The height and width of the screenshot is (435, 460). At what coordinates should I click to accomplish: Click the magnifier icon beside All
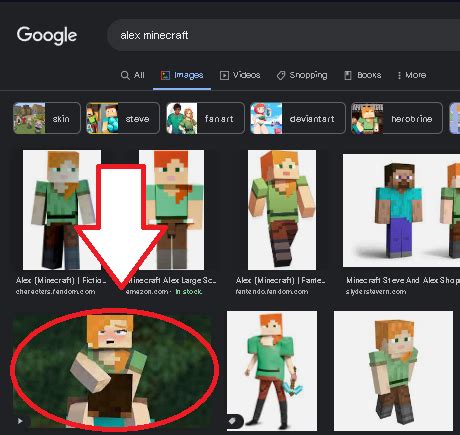tap(125, 75)
